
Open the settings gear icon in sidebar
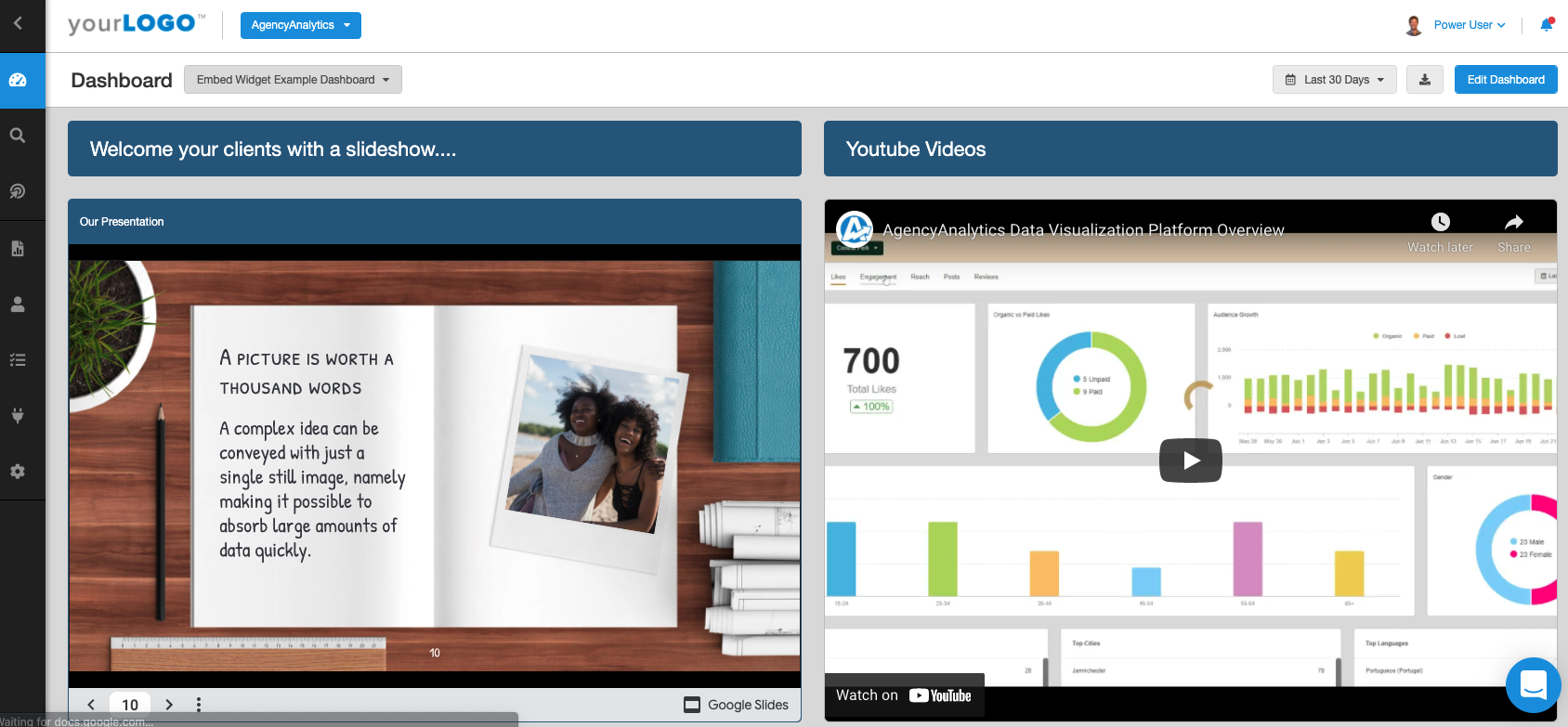coord(18,471)
